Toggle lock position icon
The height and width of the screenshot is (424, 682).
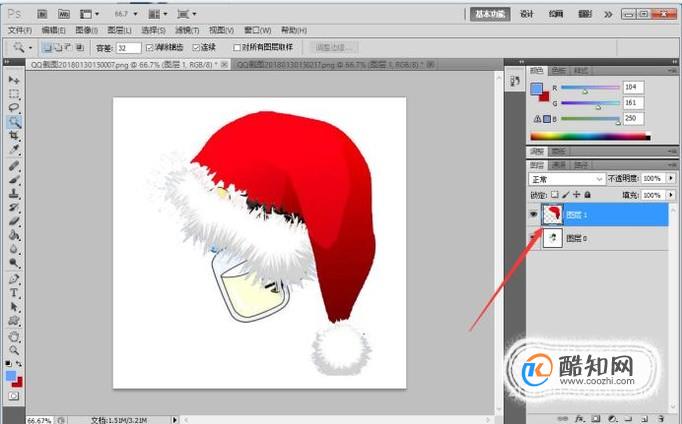[x=576, y=195]
